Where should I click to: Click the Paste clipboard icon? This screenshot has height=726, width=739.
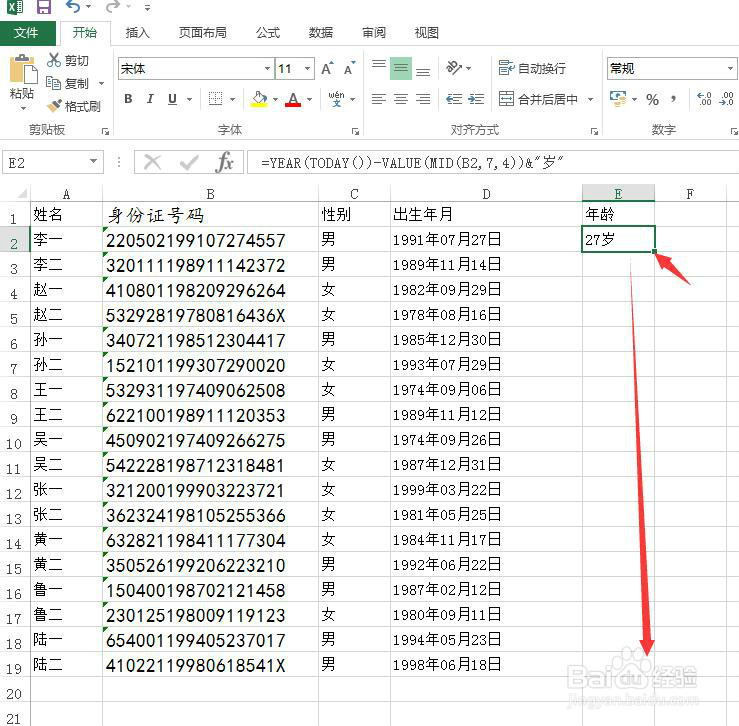pyautogui.click(x=22, y=69)
